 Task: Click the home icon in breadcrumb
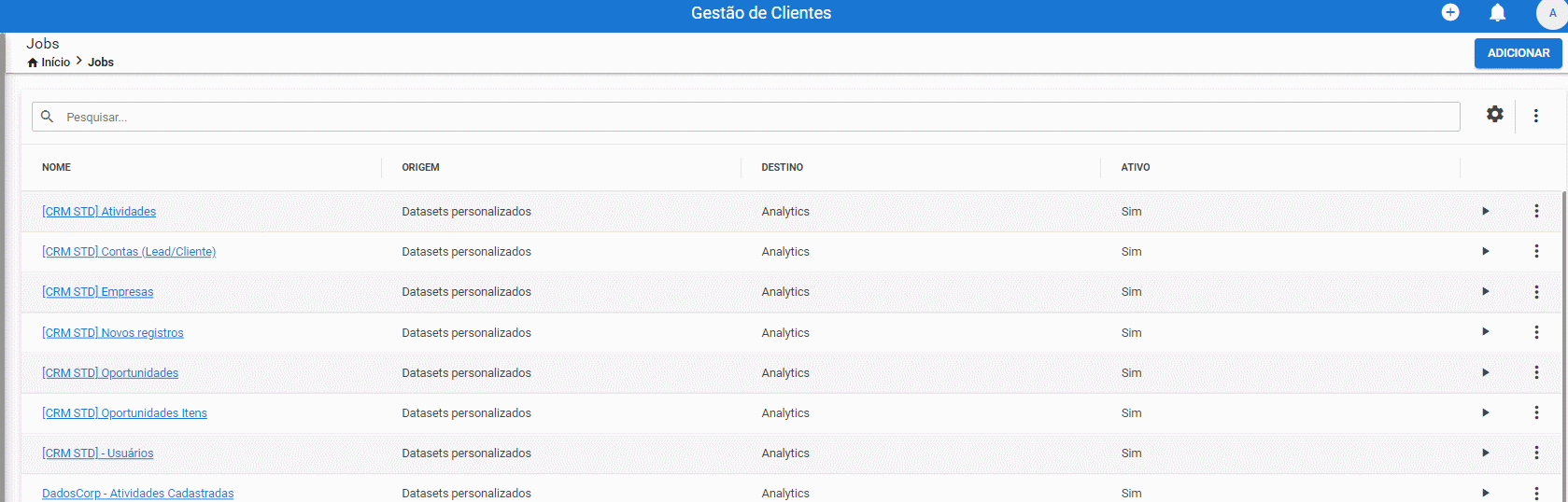[33, 63]
